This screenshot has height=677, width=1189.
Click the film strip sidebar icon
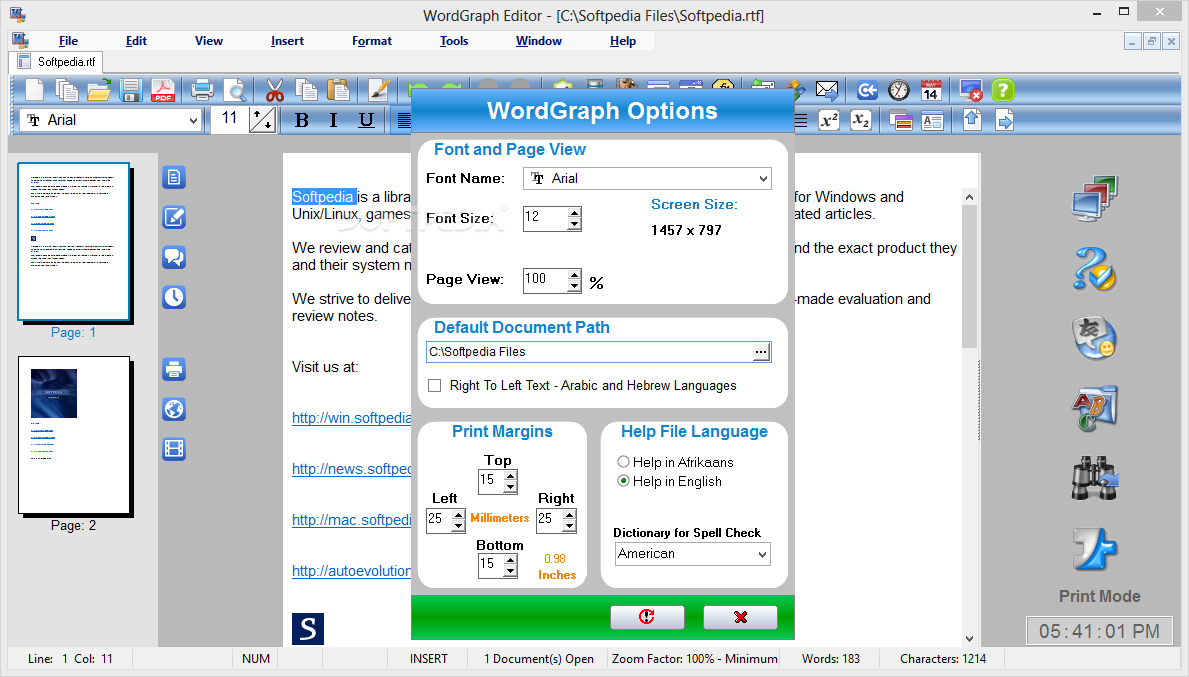click(174, 449)
